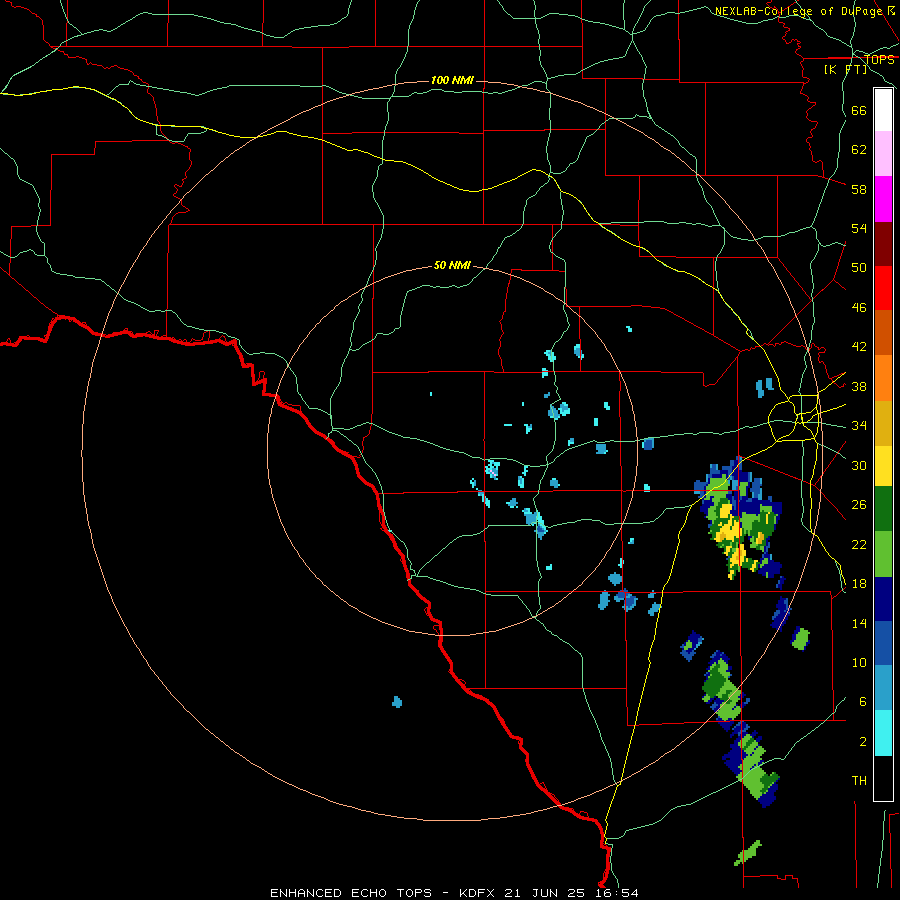Click the navy blue legend swatch
This screenshot has width=900, height=900.
click(x=883, y=599)
